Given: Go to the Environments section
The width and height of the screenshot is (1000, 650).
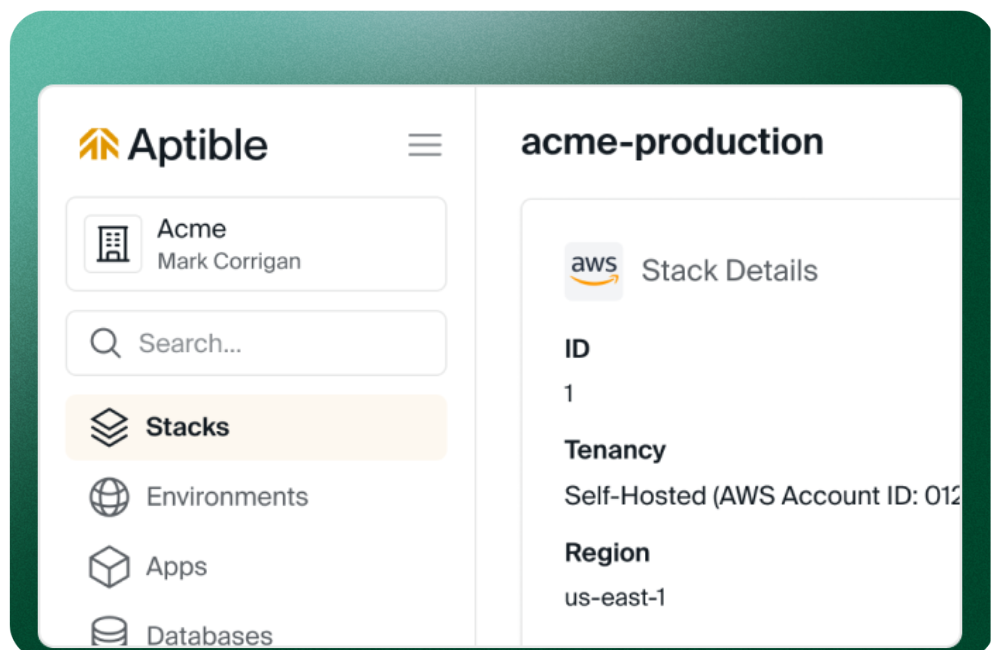Looking at the screenshot, I should click(227, 497).
